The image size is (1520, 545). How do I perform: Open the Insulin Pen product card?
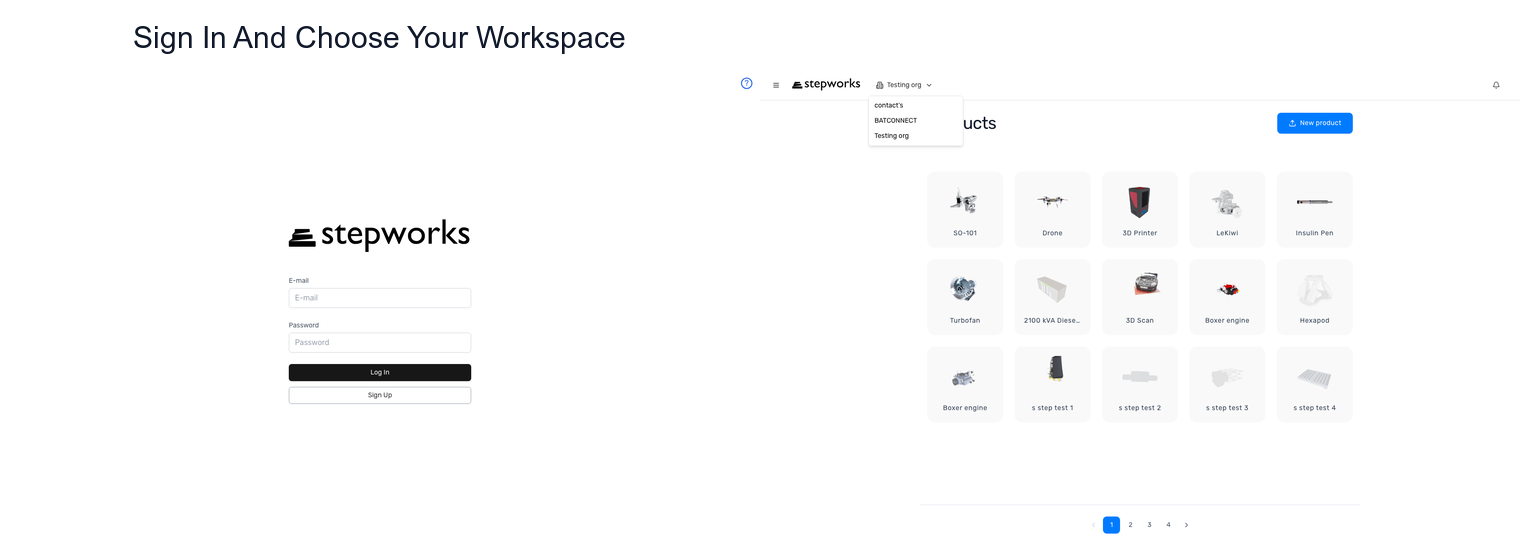pyautogui.click(x=1315, y=209)
